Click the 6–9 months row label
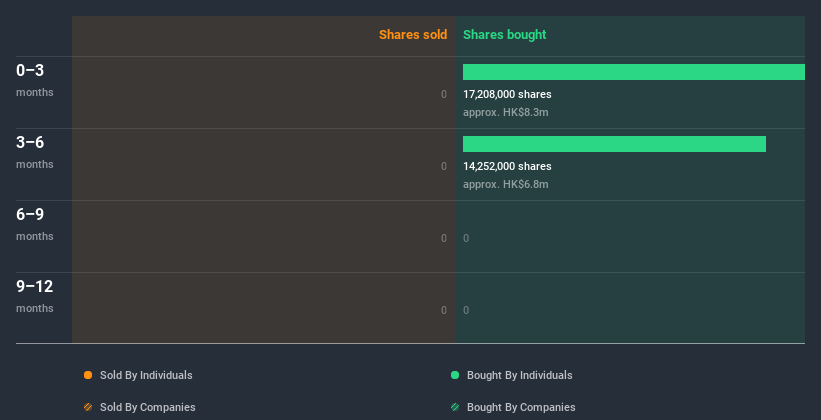The width and height of the screenshot is (821, 420). coord(35,224)
